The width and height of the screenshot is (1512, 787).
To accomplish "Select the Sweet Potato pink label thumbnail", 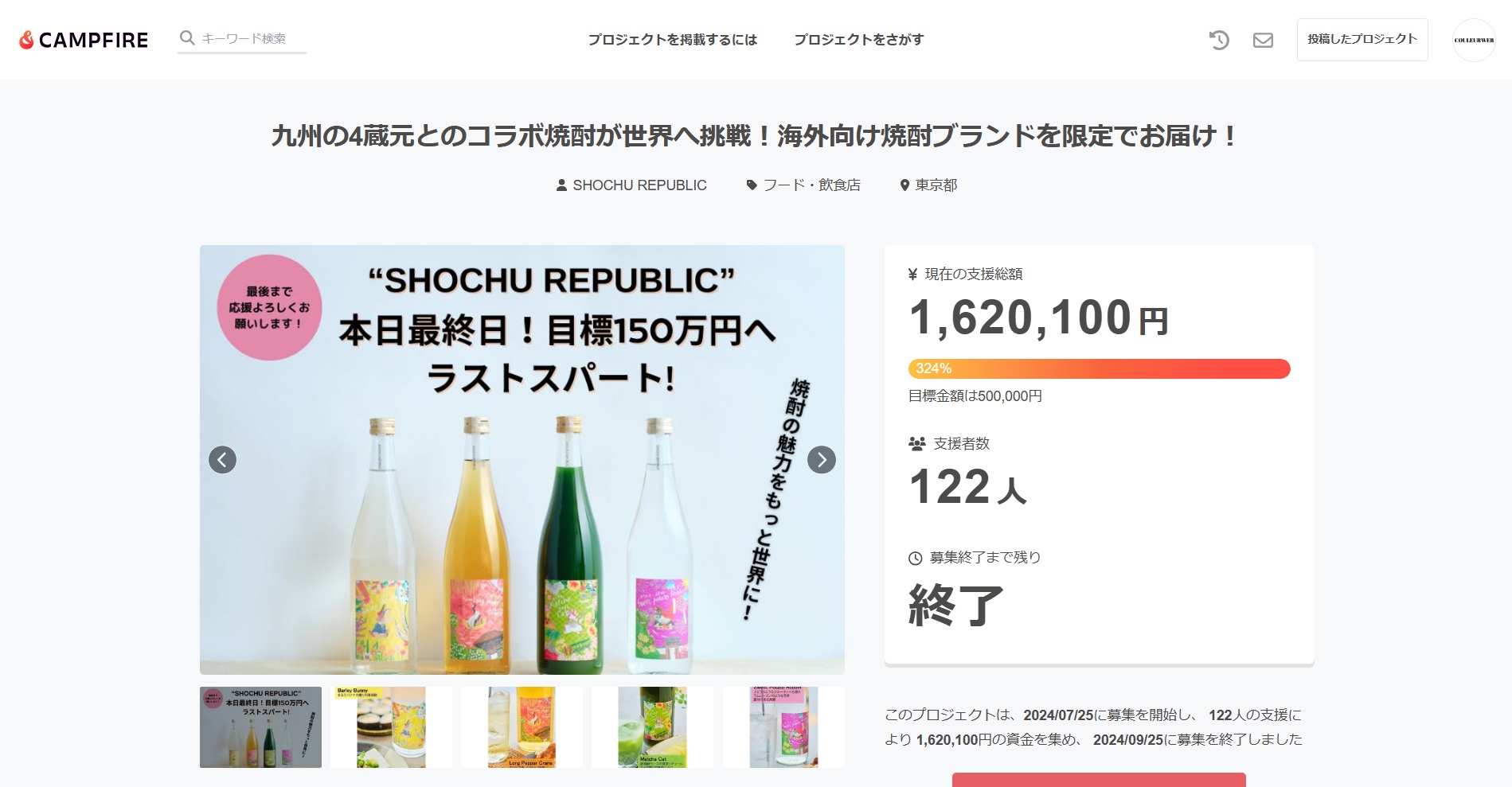I will tap(783, 727).
